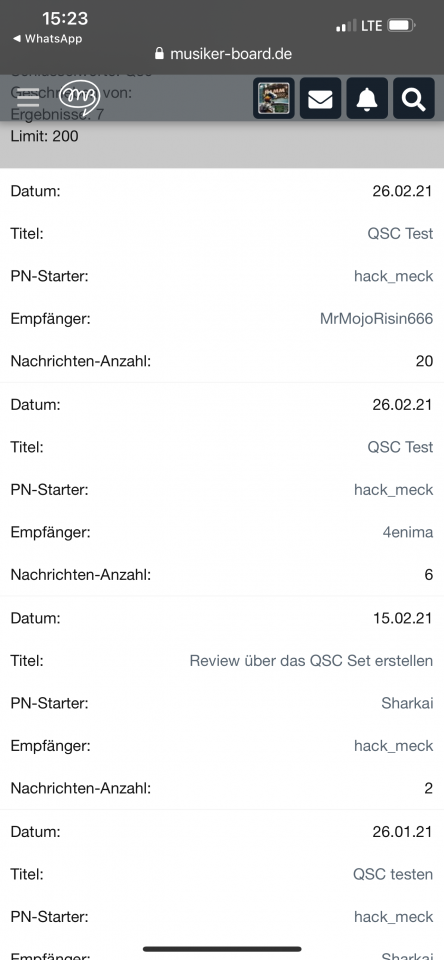Open PN-Starter Sharkai profile link
Image resolution: width=444 pixels, height=960 pixels.
click(407, 703)
